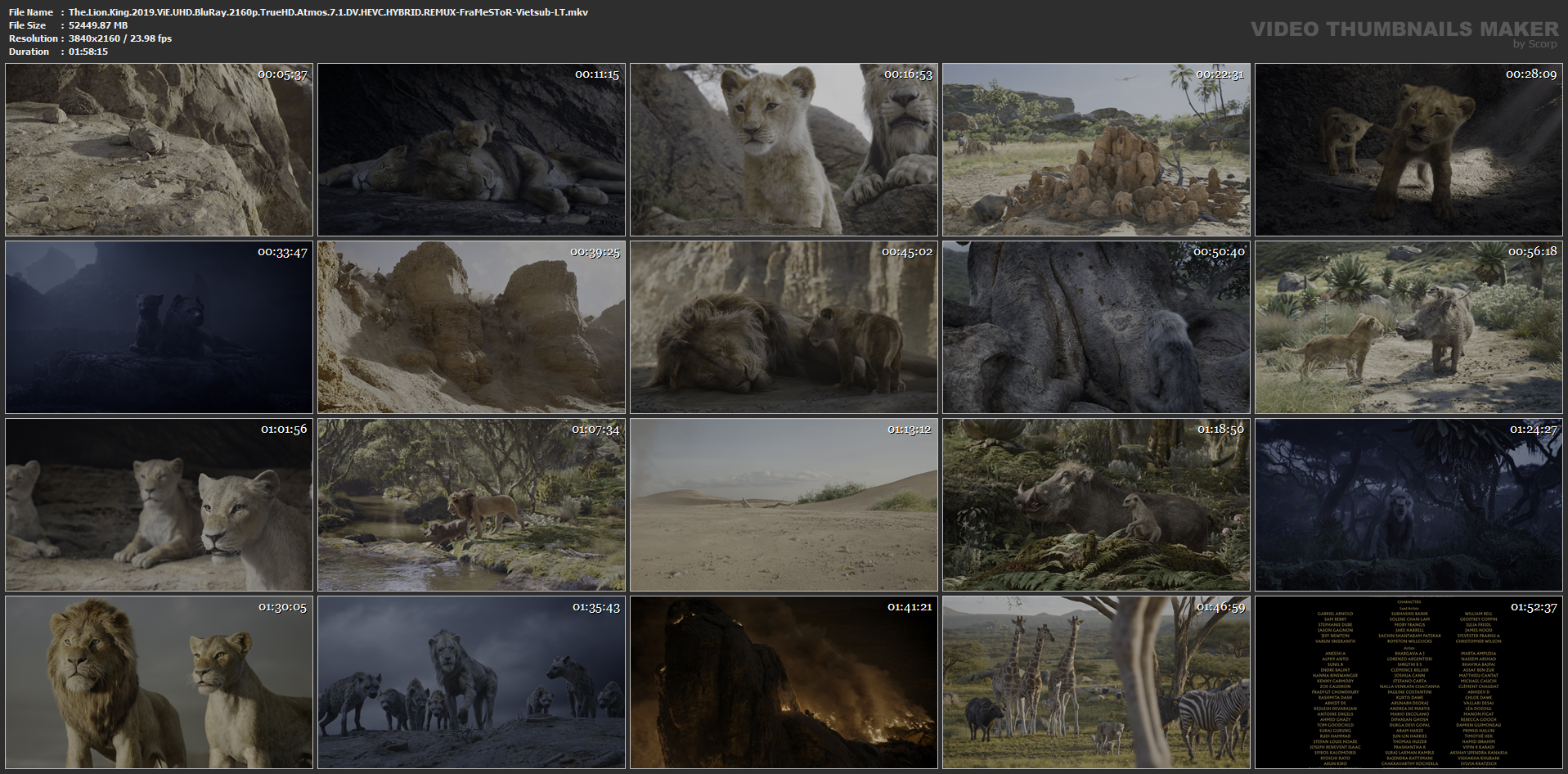Click the duration value 01:58:15

(88, 52)
